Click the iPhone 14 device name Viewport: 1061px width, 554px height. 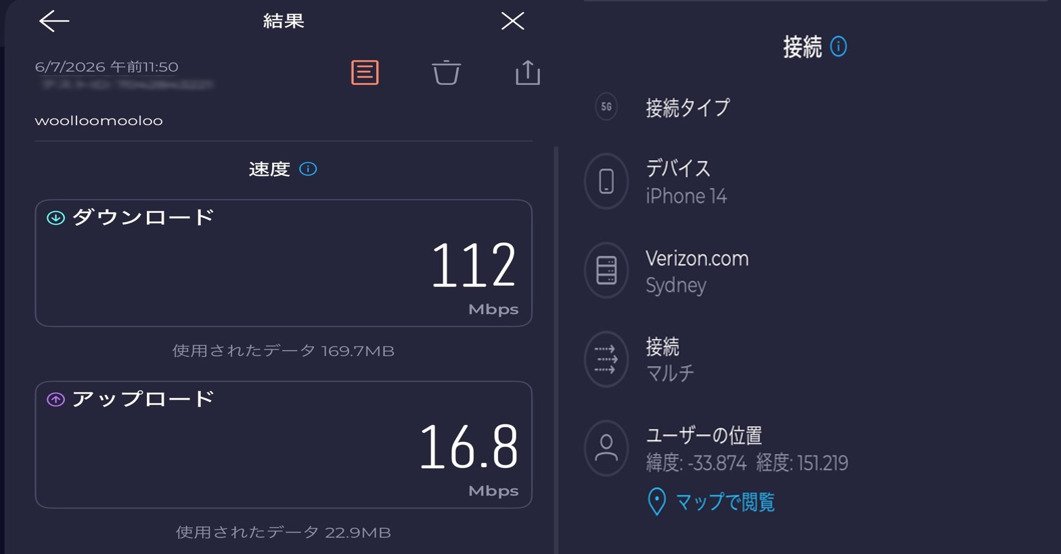[686, 196]
